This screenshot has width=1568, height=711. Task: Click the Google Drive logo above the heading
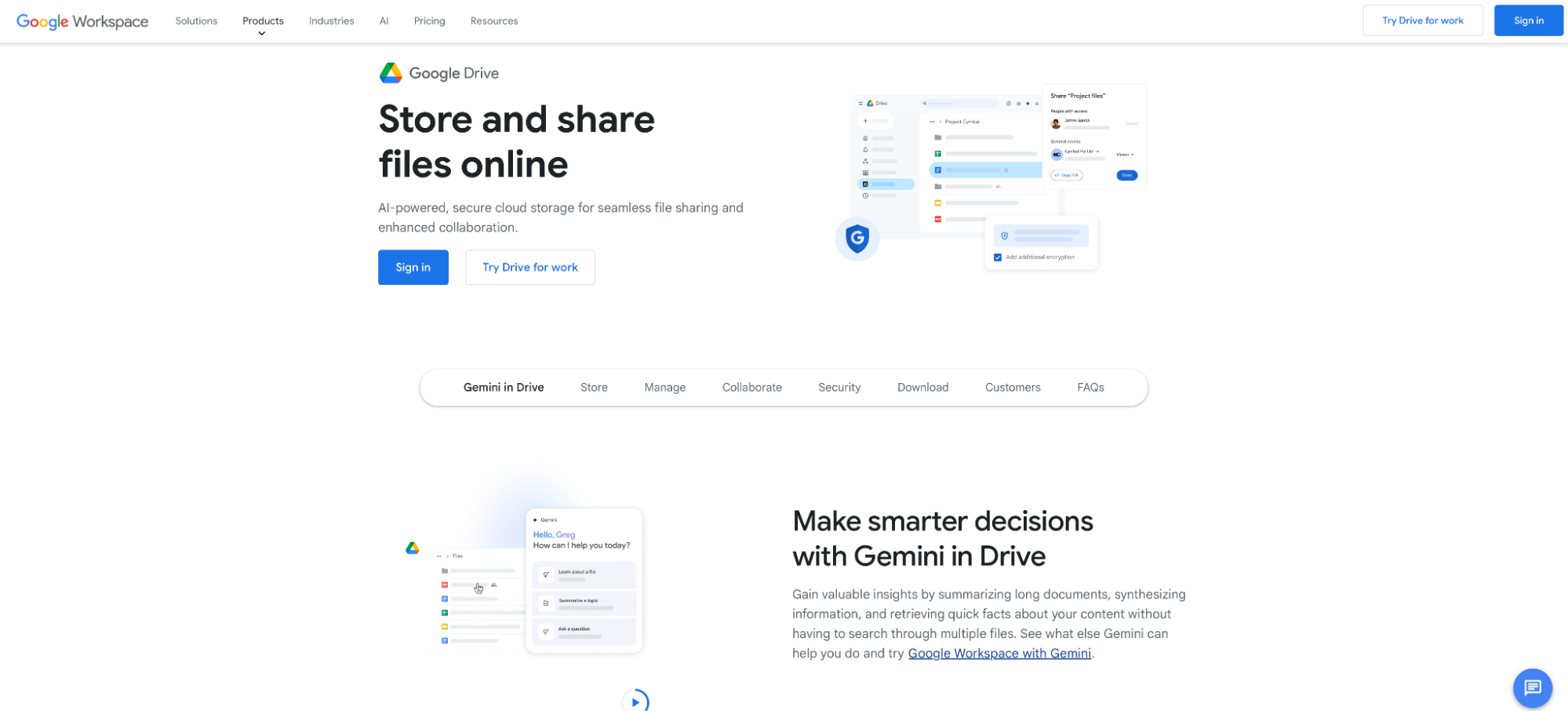pyautogui.click(x=391, y=72)
